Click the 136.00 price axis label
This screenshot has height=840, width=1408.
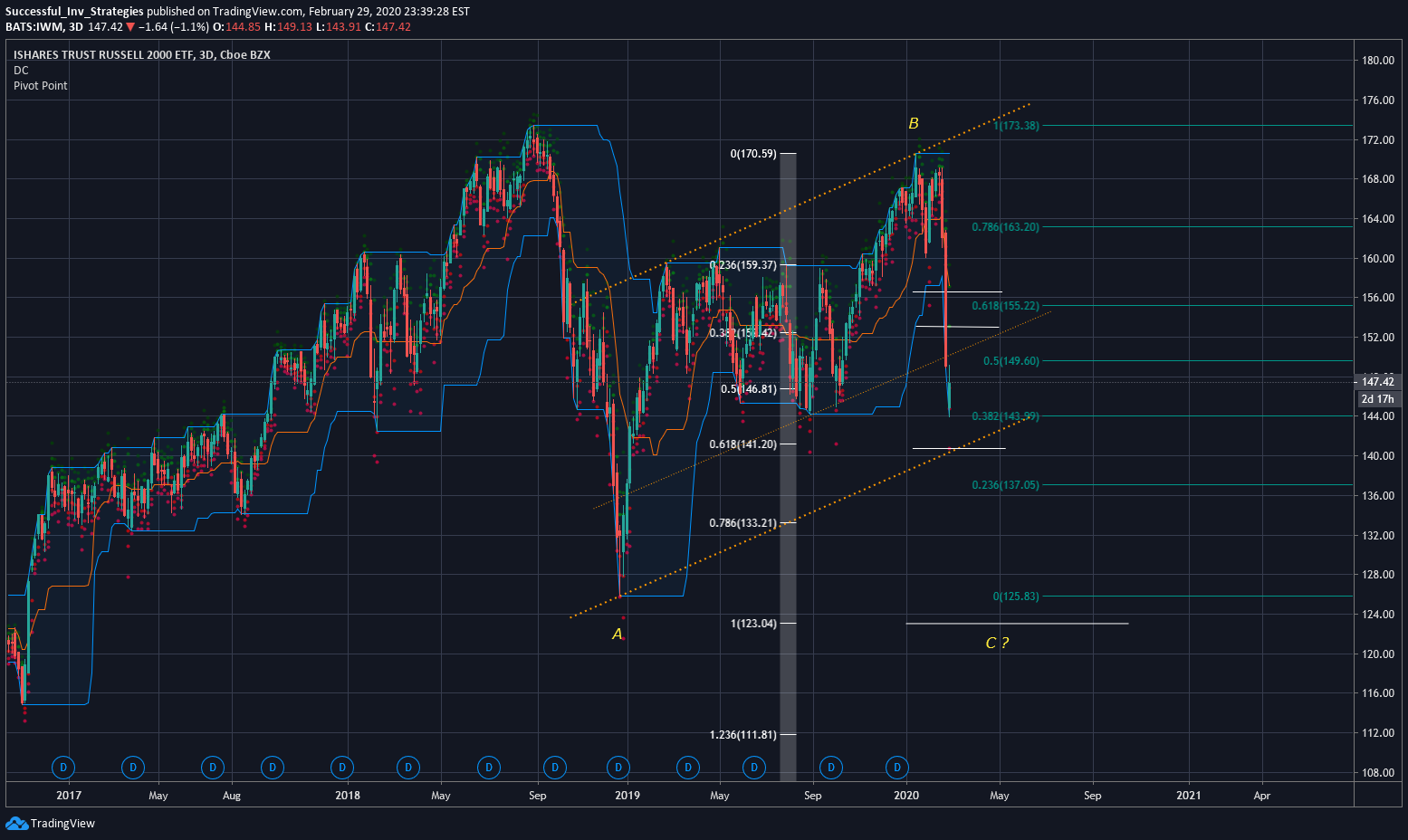[1378, 496]
